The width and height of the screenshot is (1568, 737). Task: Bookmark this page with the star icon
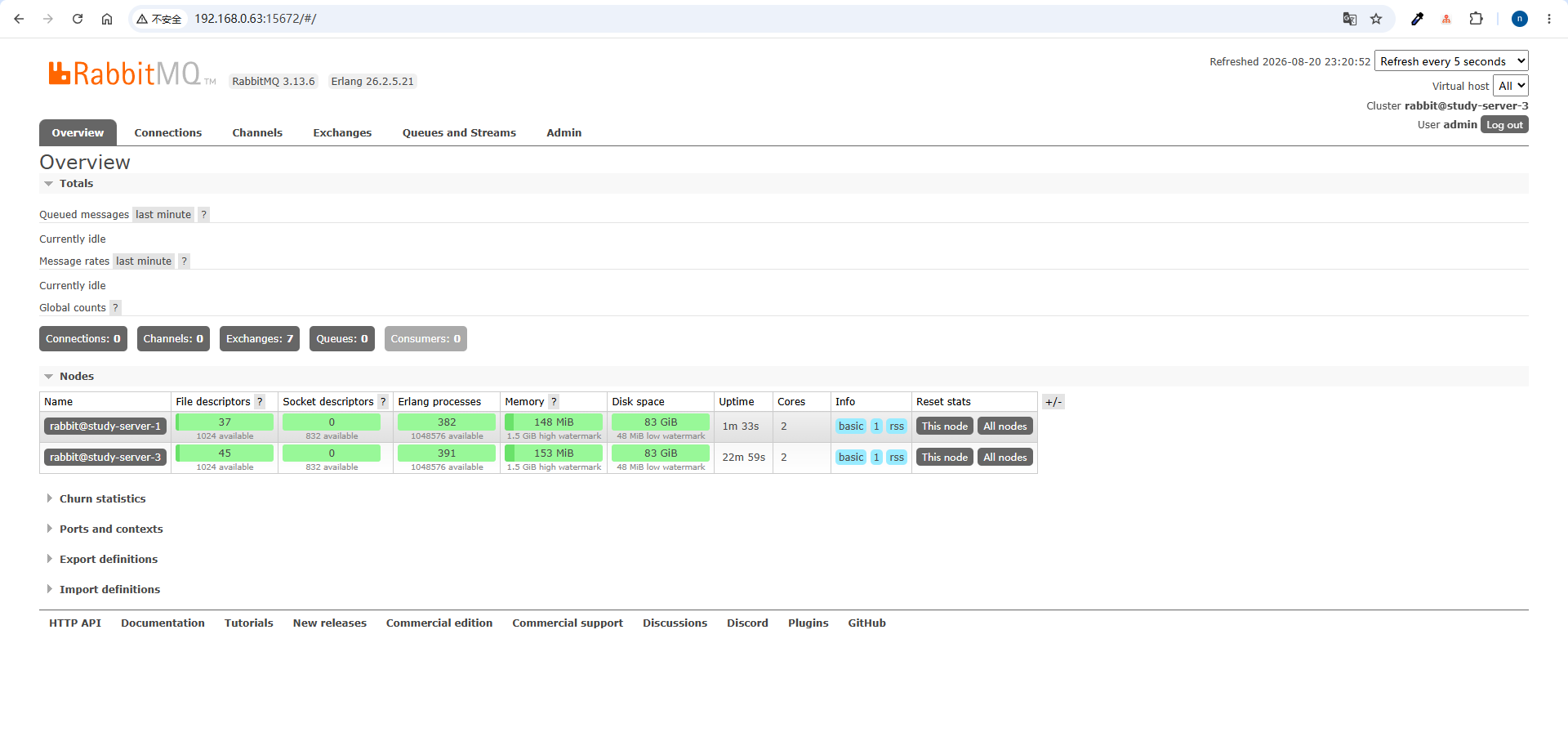click(1376, 19)
